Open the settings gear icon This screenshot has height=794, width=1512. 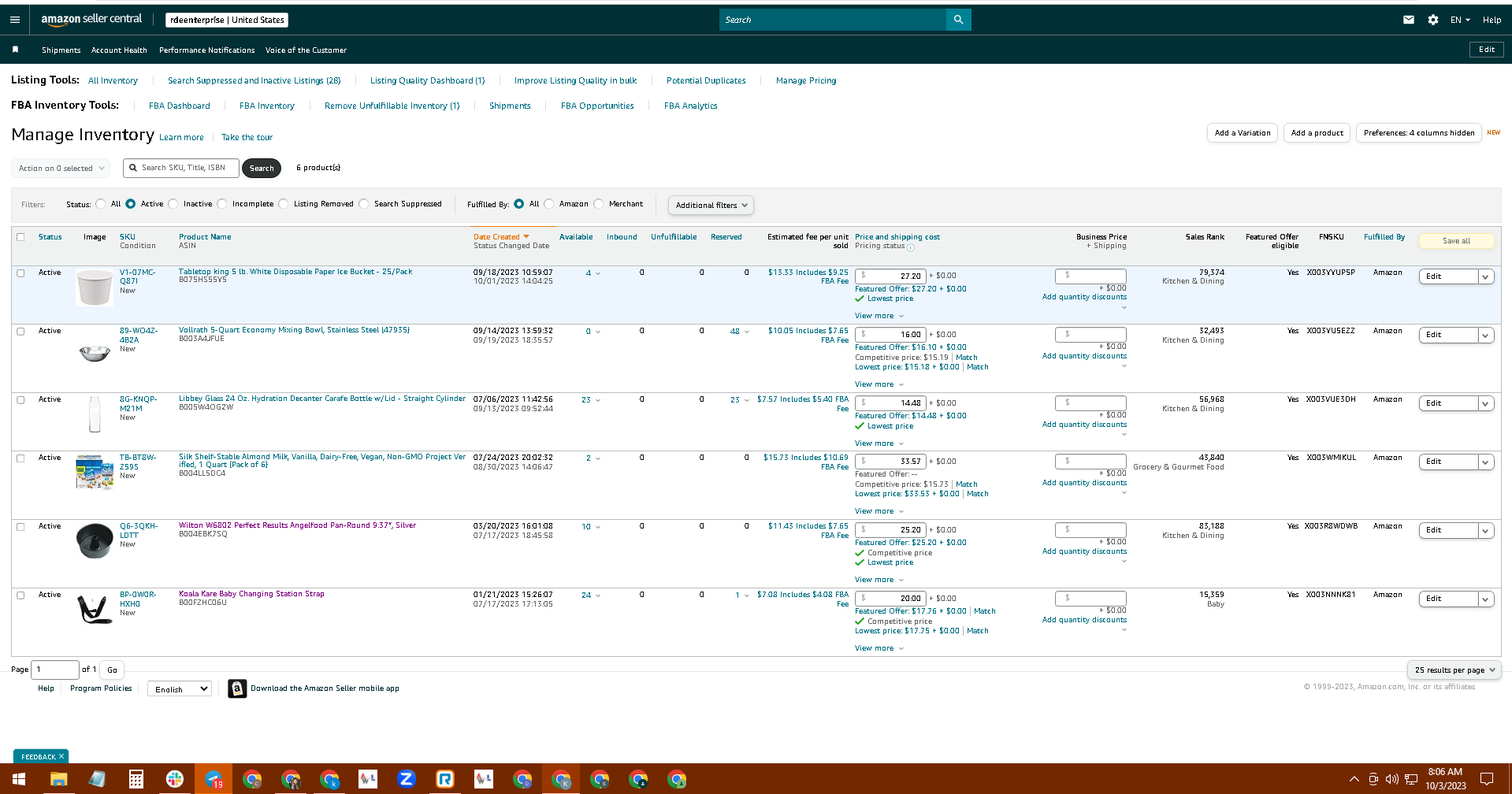coord(1433,20)
